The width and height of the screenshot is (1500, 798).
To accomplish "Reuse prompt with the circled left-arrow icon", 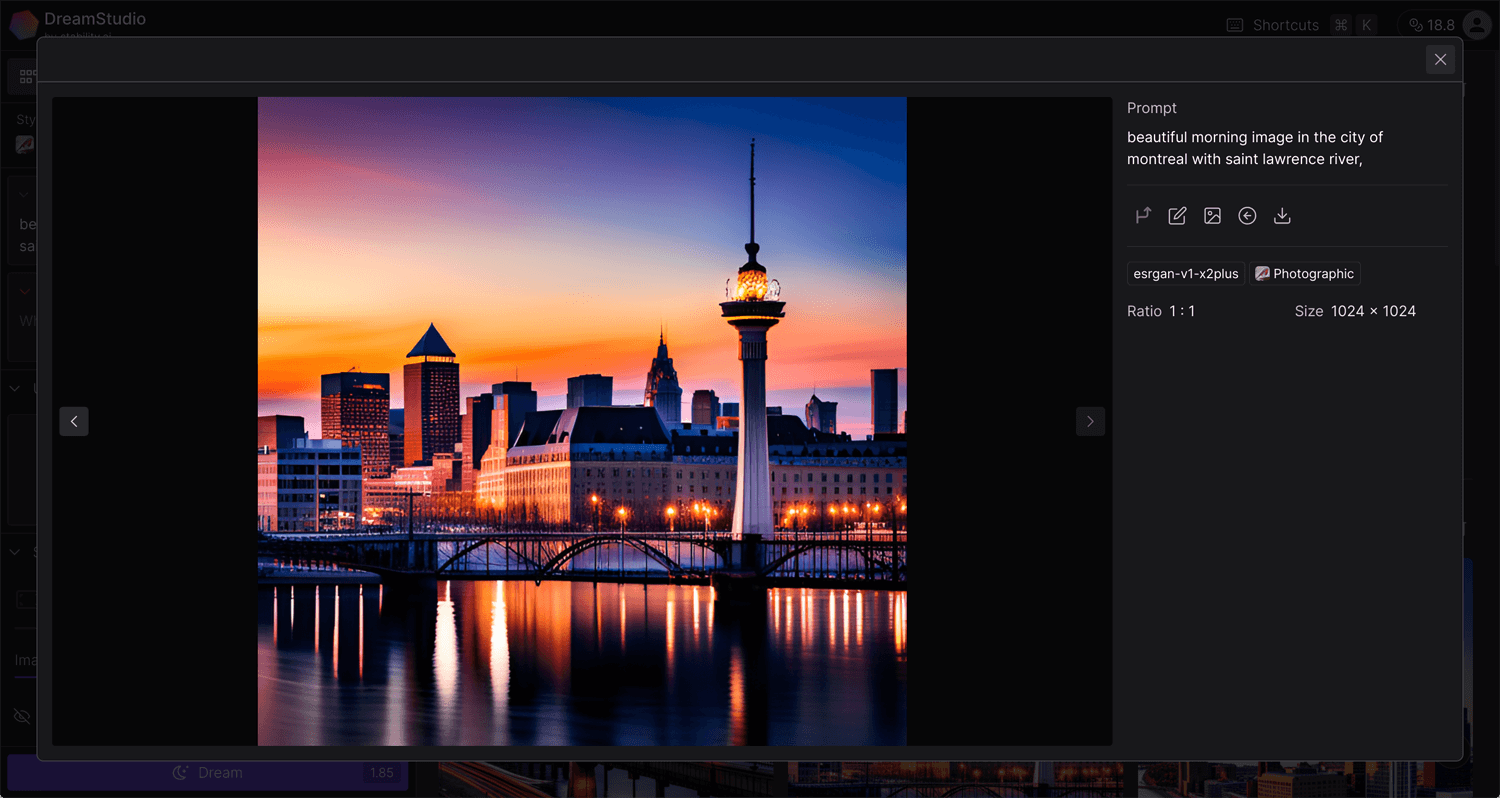I will (1247, 216).
